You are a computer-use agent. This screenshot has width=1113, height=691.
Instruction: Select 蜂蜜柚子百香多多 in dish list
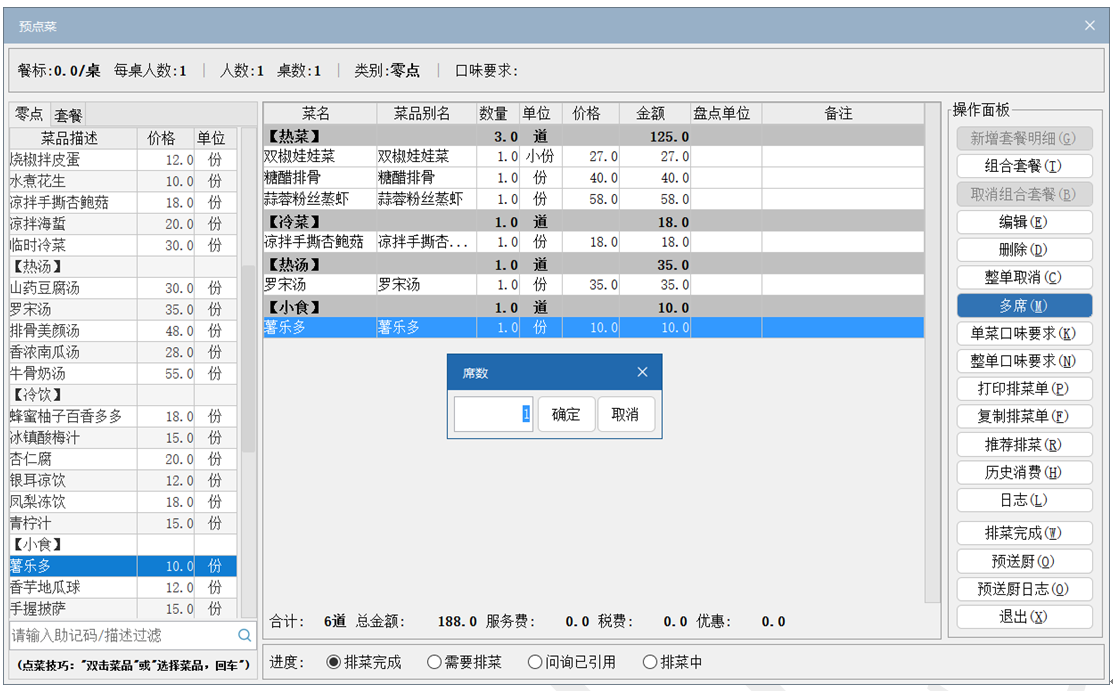pos(123,416)
